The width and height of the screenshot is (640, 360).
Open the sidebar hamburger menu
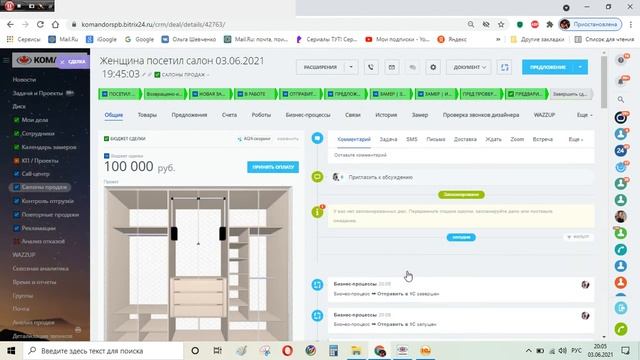[x=6, y=60]
